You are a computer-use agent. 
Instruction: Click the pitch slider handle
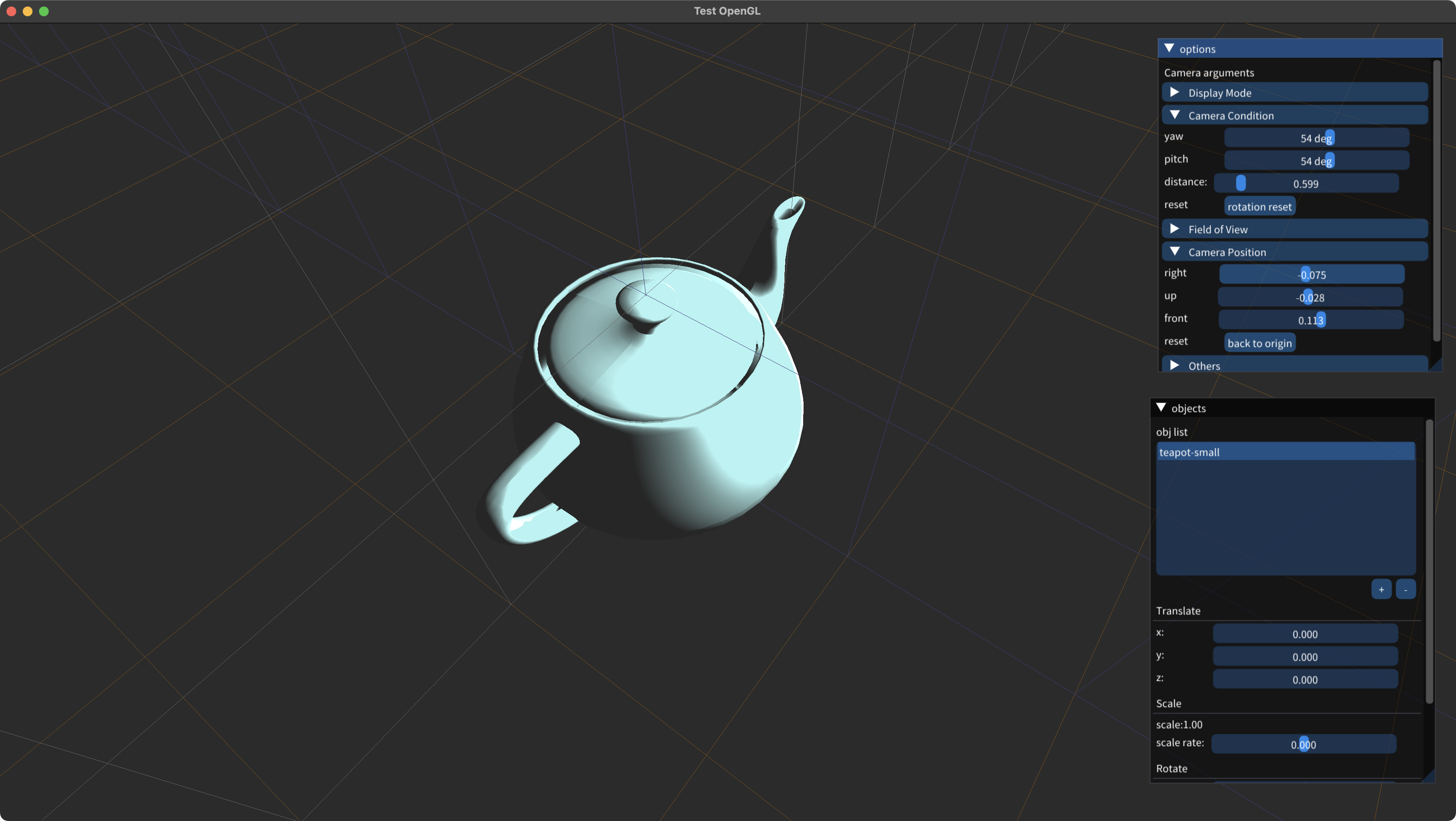pyautogui.click(x=1329, y=161)
